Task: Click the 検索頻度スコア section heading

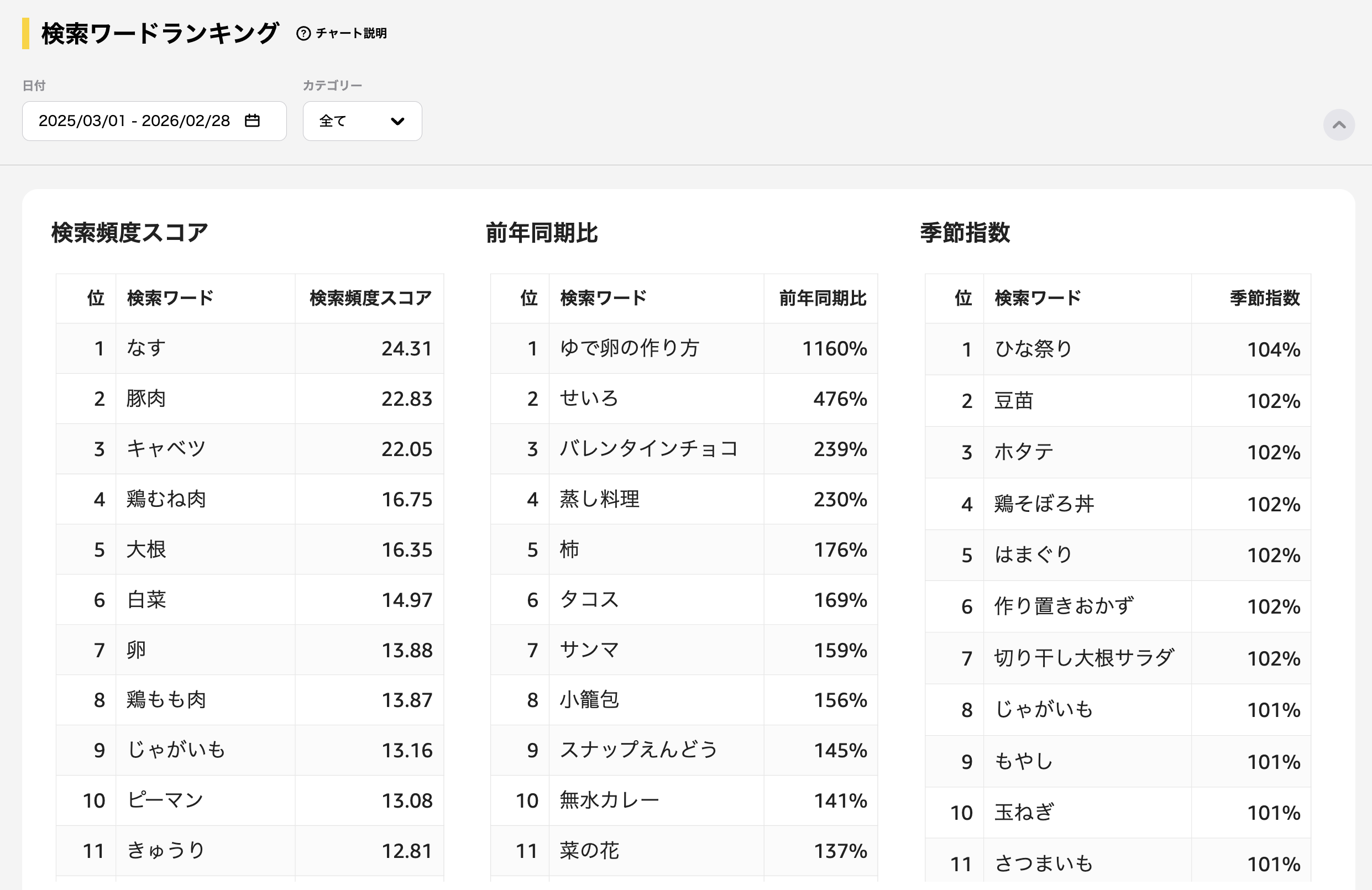Action: coord(130,233)
